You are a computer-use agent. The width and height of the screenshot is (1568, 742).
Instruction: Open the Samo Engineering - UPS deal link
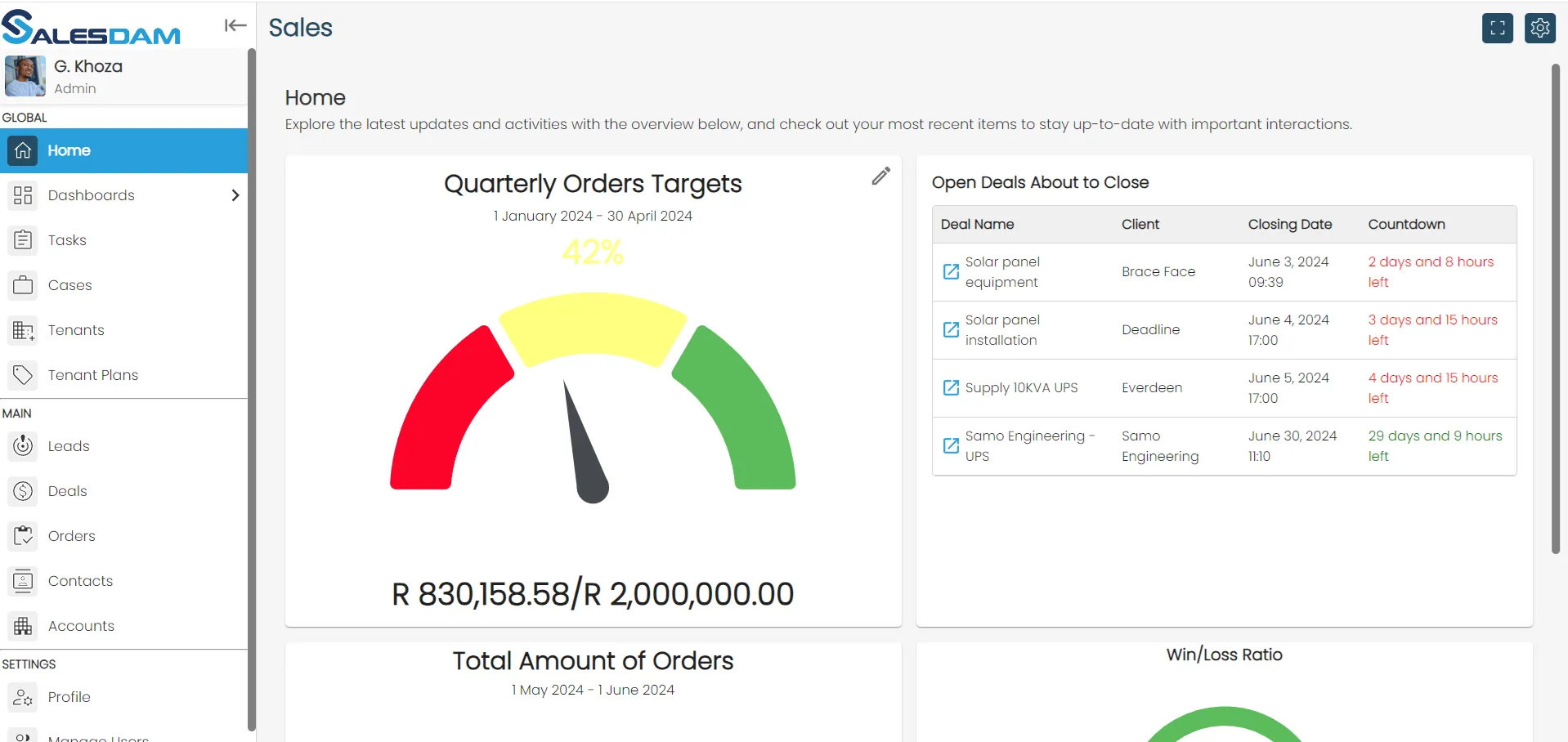(949, 446)
